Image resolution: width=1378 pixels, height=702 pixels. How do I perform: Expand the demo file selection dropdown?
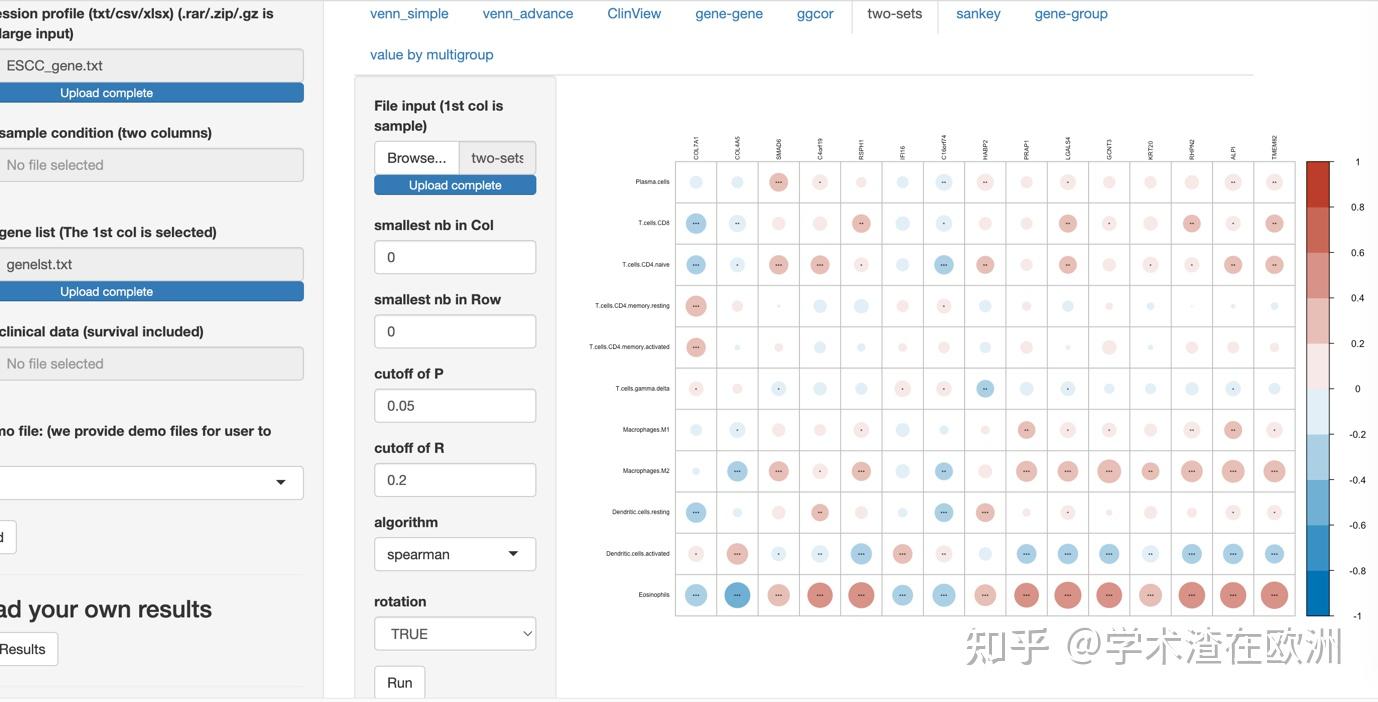[x=150, y=482]
